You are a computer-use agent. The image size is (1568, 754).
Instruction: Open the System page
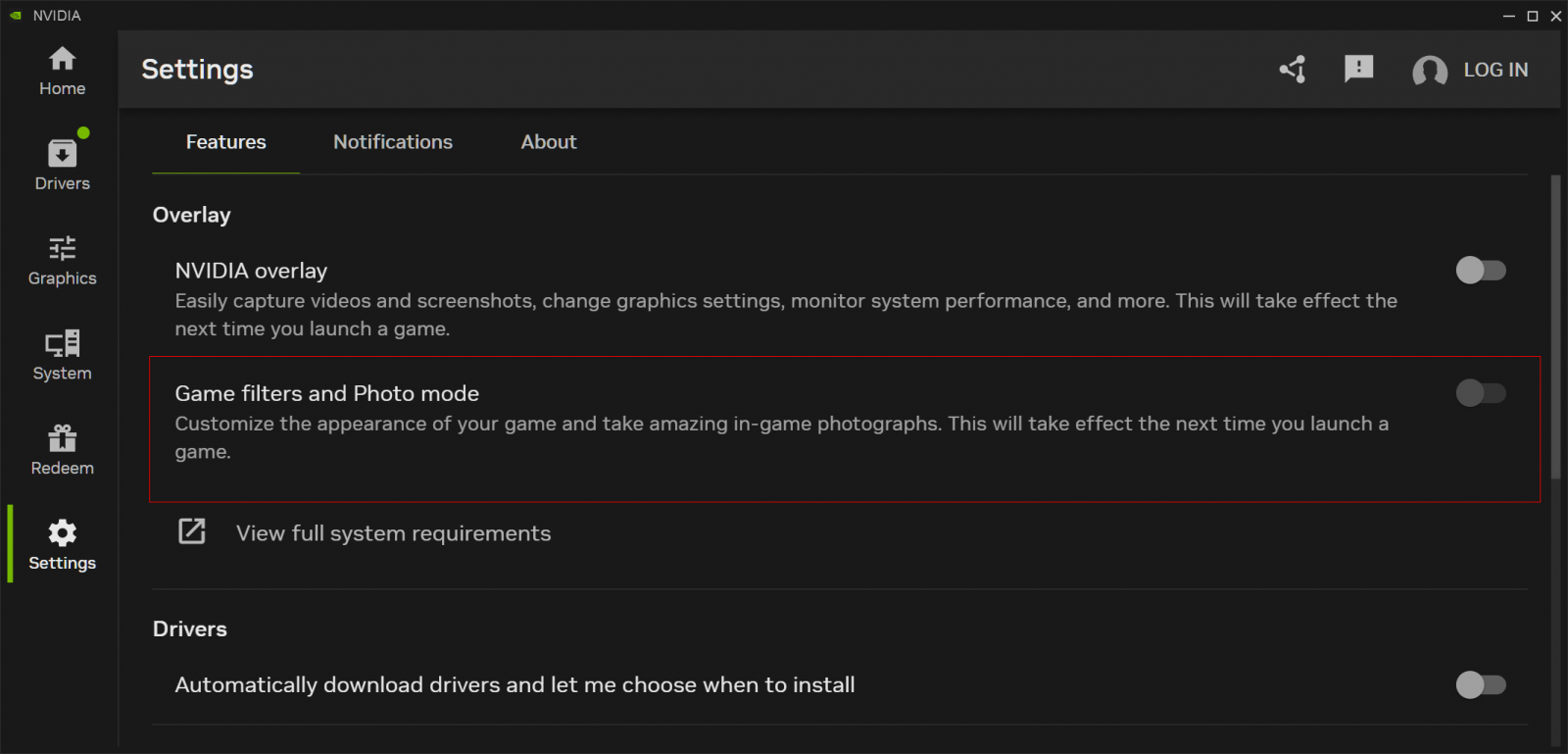(62, 356)
